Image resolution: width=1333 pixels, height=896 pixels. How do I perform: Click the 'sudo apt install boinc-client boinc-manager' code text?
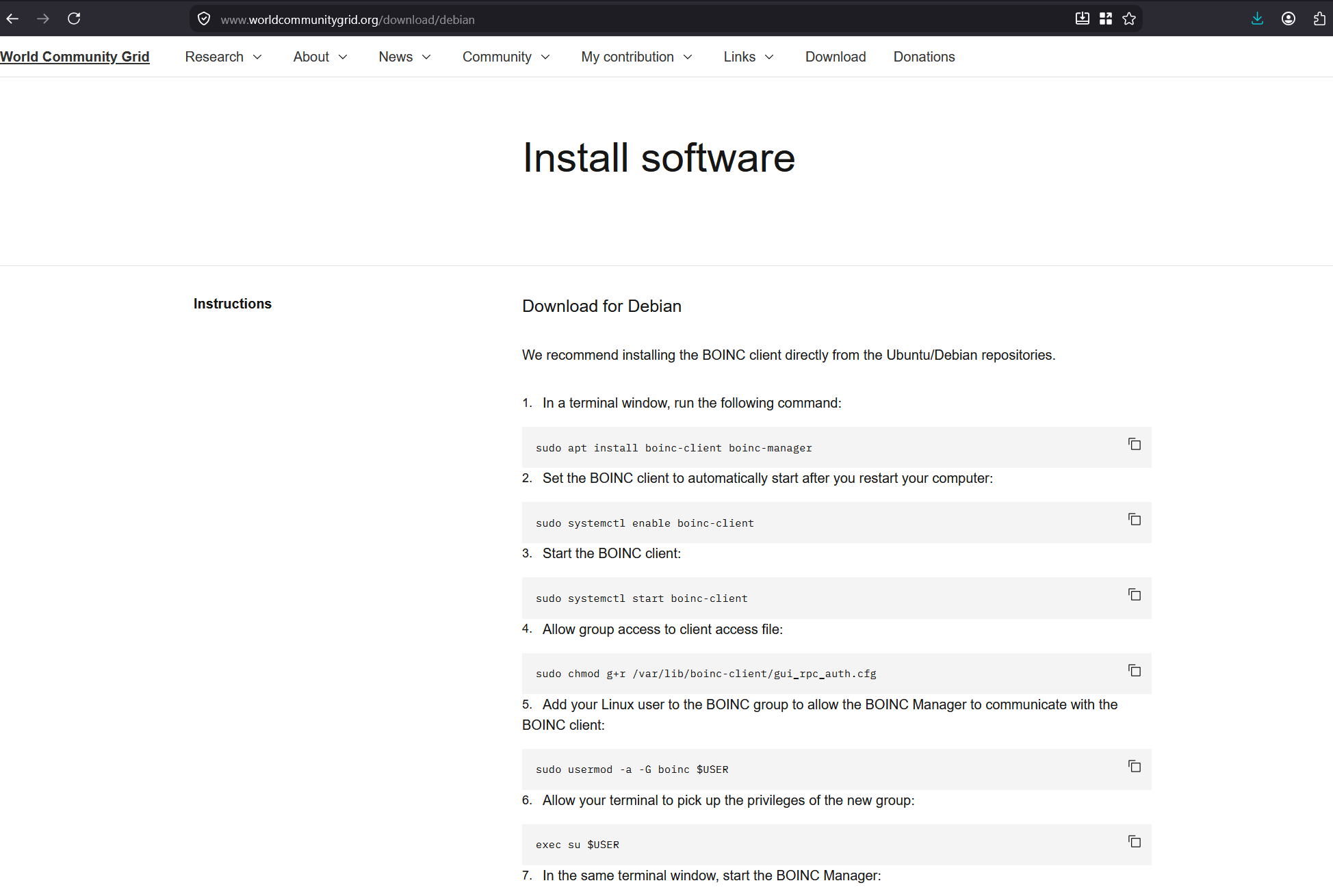coord(674,448)
